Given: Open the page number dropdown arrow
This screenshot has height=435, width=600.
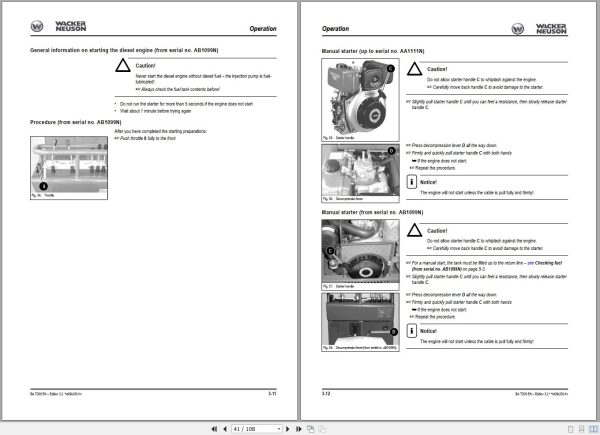Looking at the screenshot, I should tap(279, 429).
